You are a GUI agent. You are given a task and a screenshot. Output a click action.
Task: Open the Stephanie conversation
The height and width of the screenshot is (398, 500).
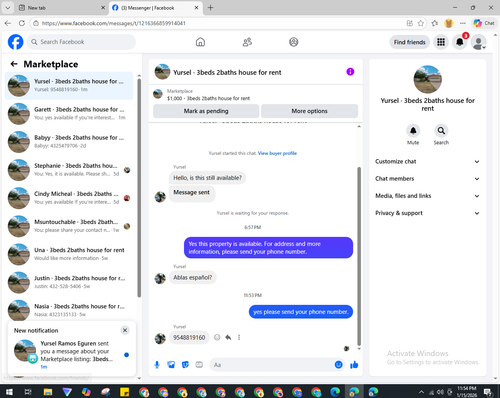[x=69, y=170]
